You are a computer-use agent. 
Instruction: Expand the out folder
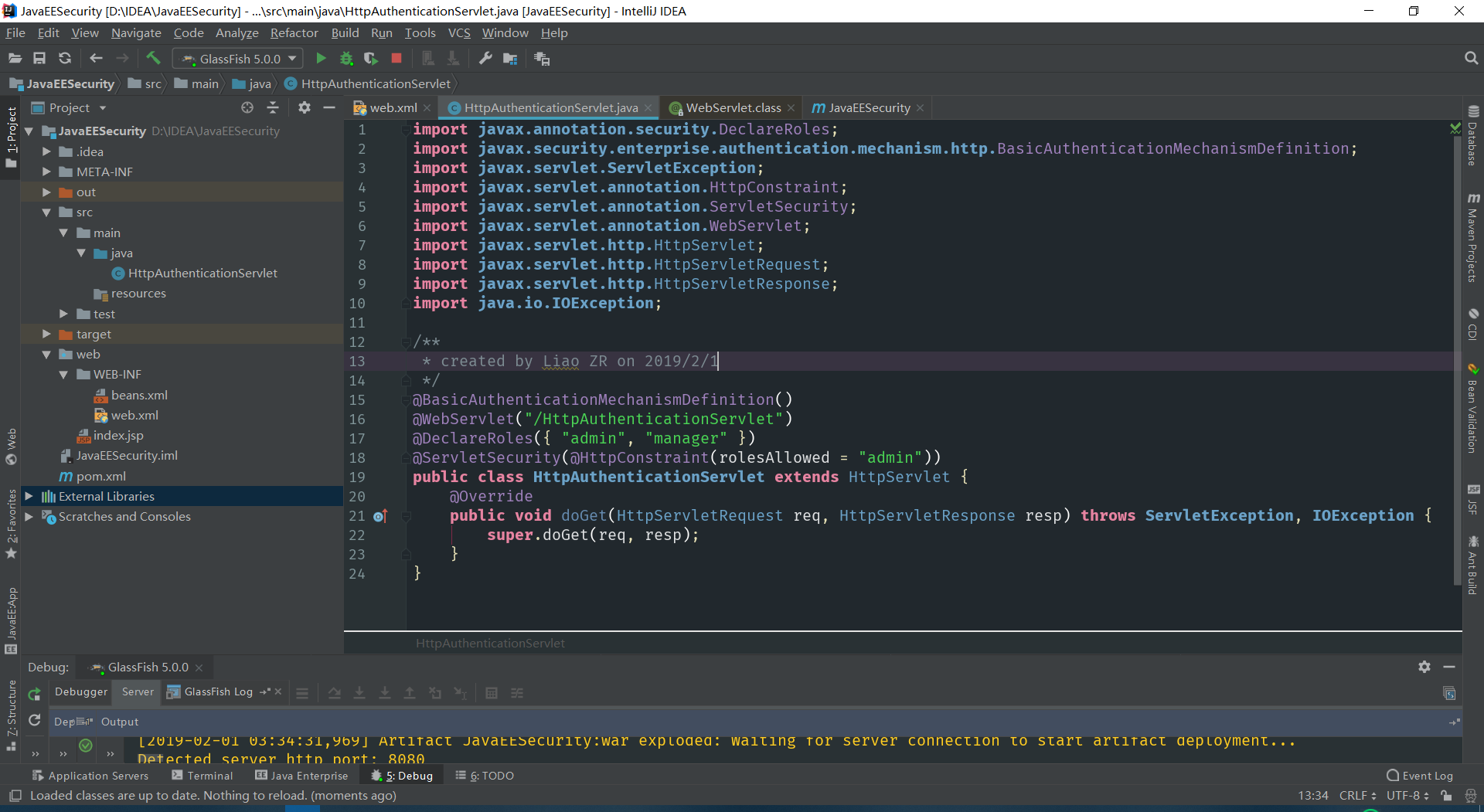tap(46, 192)
